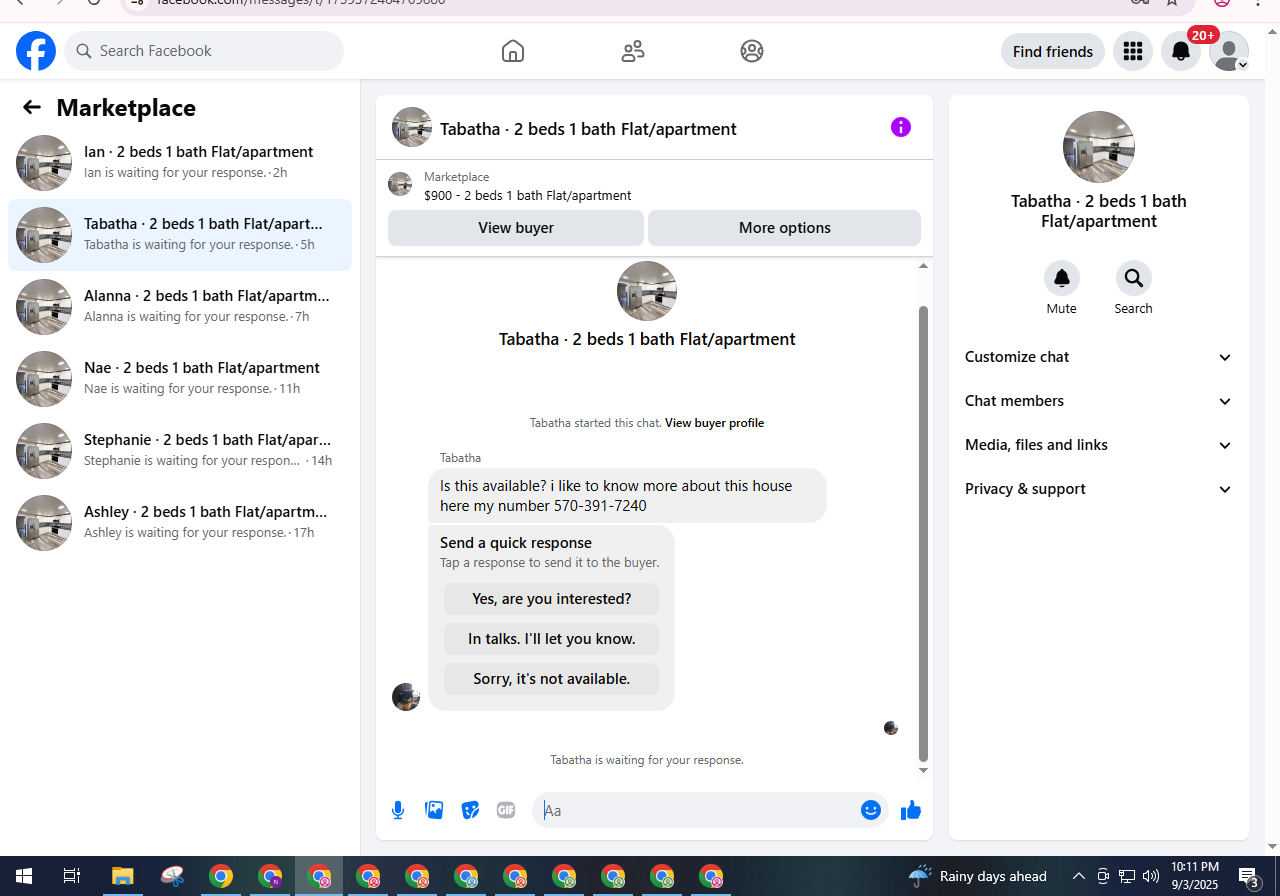Expand Customize chat section
The width and height of the screenshot is (1280, 896).
1099,357
